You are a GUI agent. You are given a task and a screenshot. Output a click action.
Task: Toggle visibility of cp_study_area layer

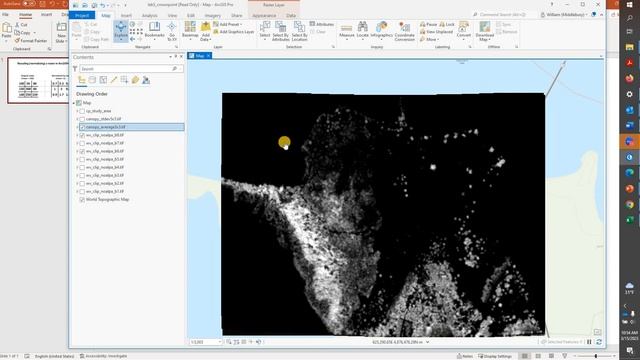82,111
